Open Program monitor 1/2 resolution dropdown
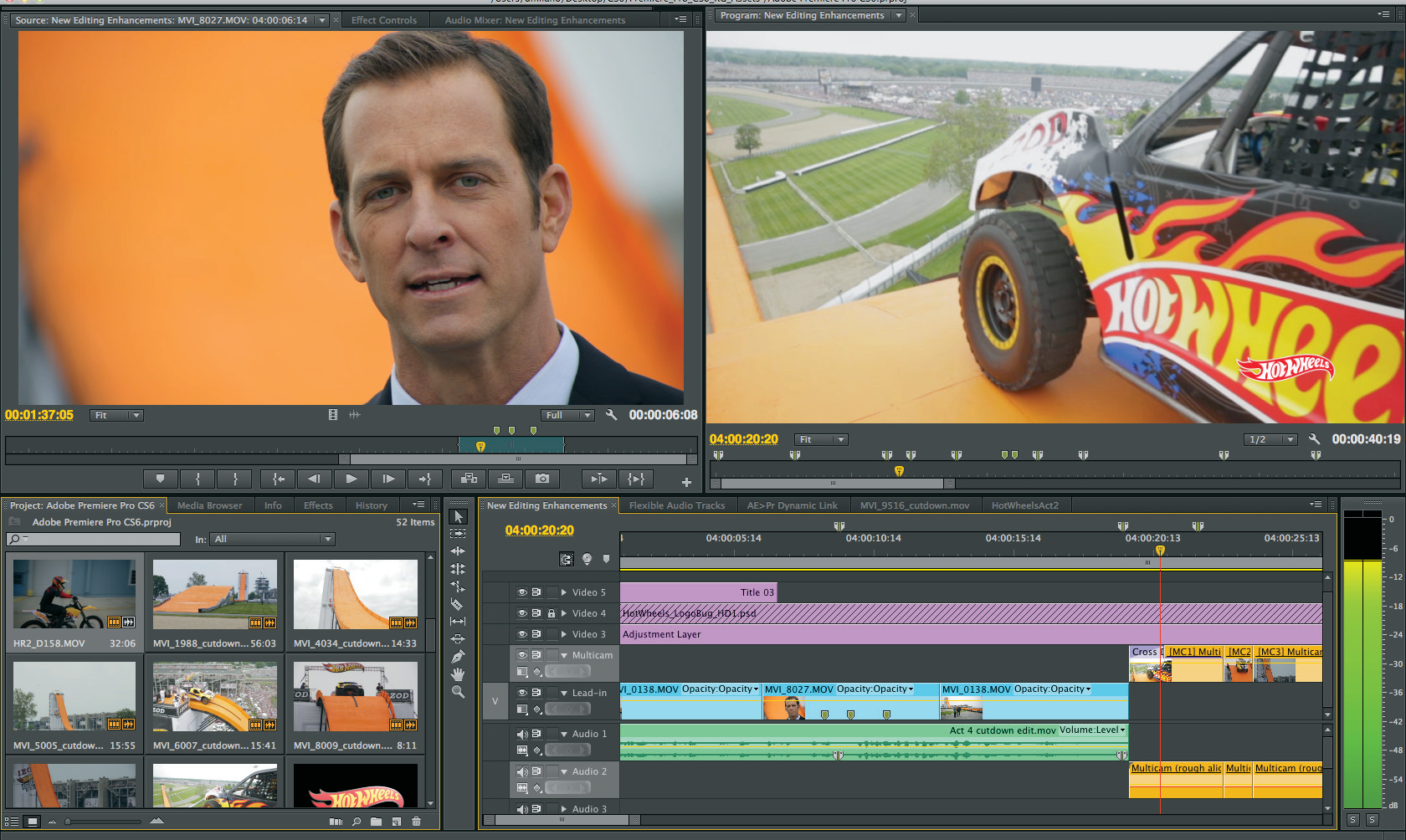This screenshot has width=1406, height=840. (x=1270, y=439)
